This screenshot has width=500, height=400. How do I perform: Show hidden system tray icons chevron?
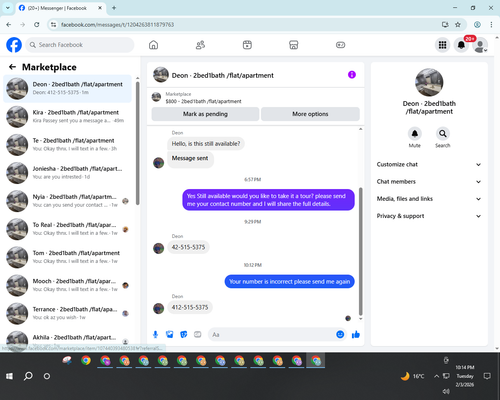click(436, 376)
